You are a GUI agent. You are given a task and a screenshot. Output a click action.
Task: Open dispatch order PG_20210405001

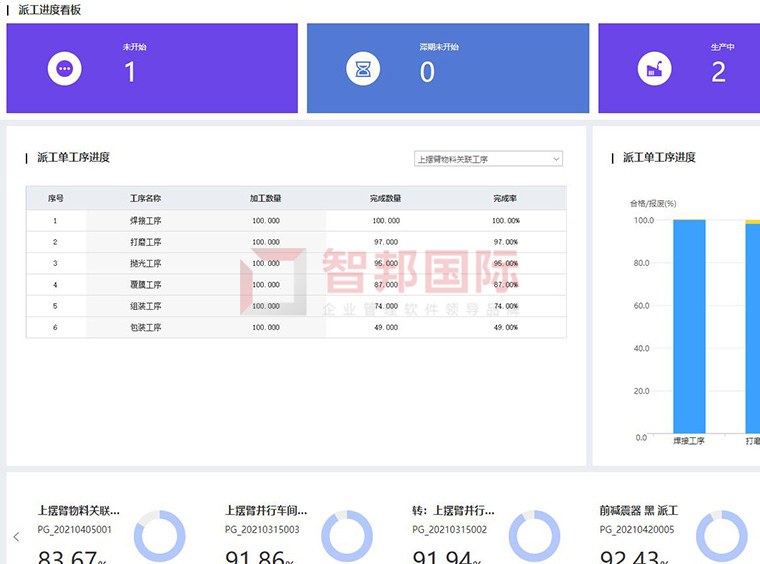coord(75,529)
